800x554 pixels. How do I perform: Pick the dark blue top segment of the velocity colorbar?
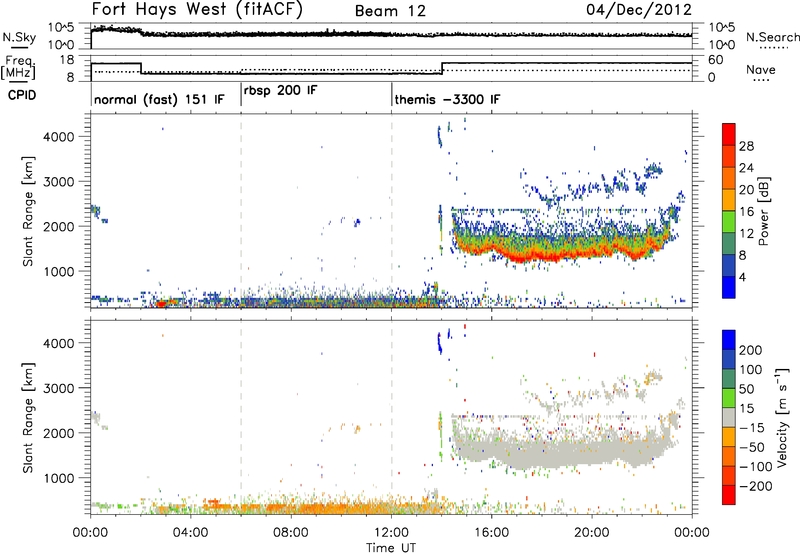pos(729,340)
